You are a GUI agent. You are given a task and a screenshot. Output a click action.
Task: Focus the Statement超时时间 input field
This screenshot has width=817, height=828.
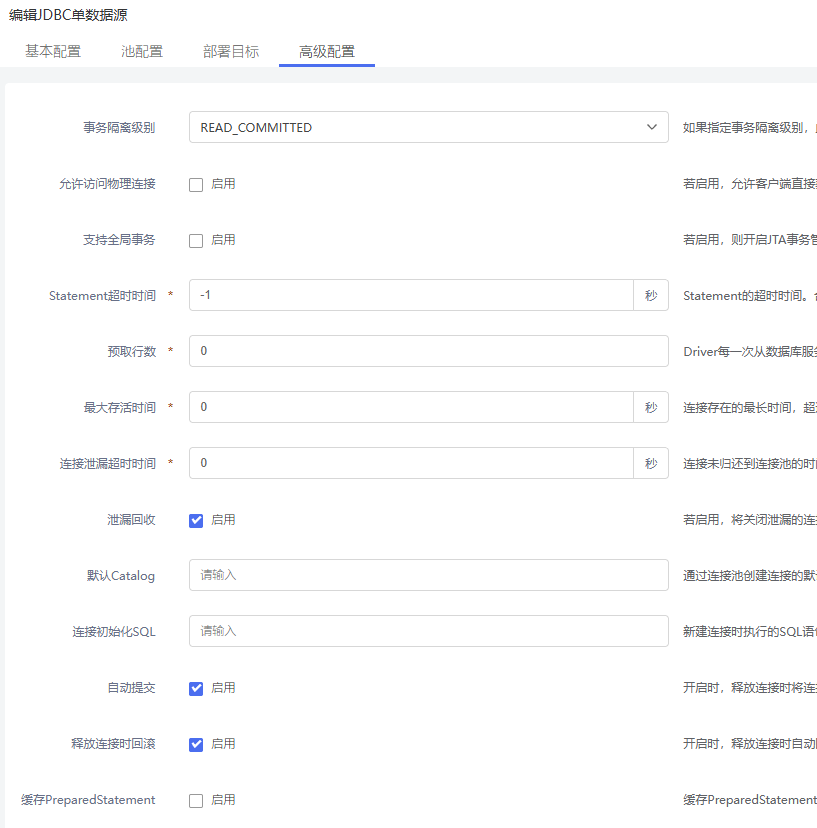click(411, 295)
